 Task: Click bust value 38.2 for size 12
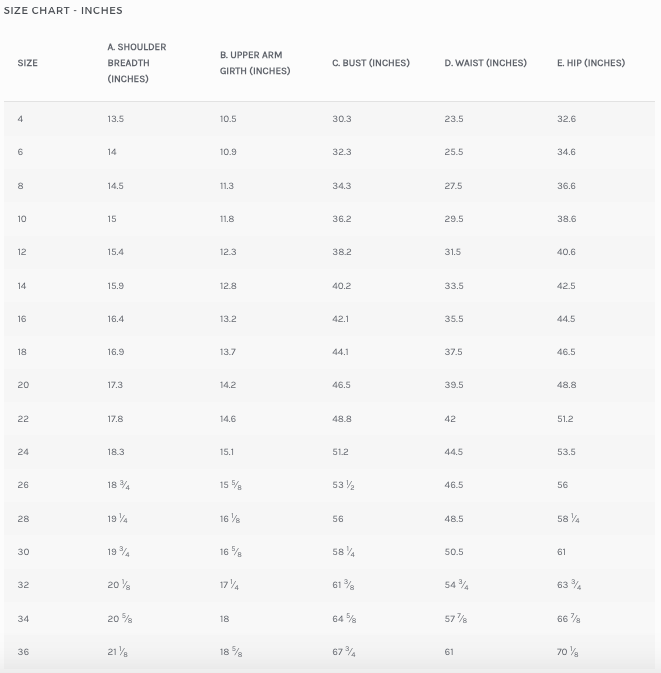point(342,252)
